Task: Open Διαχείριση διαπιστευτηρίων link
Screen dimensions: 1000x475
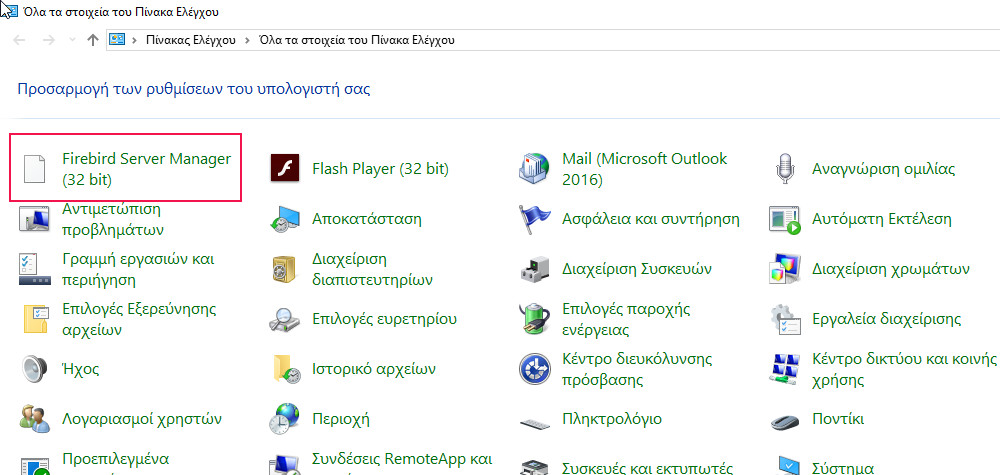Action: [x=372, y=269]
